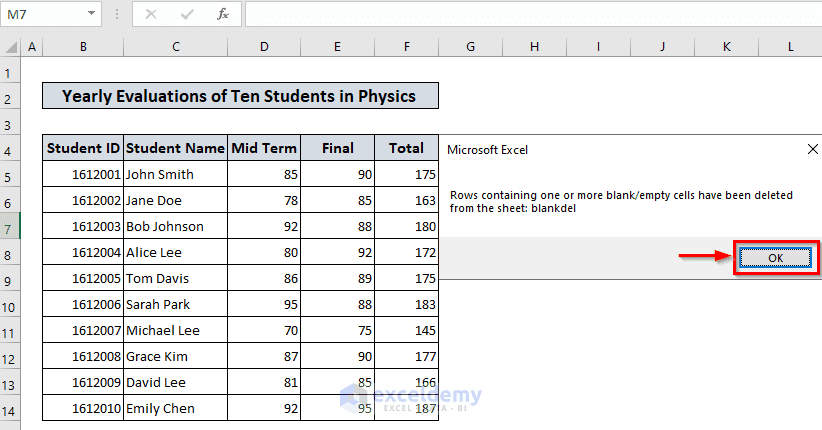Select row 2 header

[10, 96]
